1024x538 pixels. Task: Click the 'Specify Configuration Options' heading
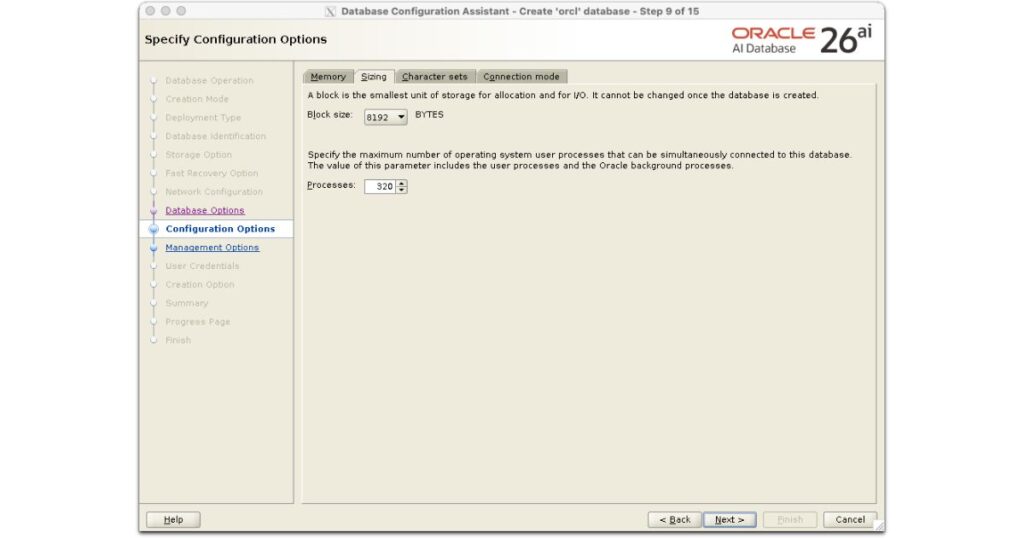point(236,39)
